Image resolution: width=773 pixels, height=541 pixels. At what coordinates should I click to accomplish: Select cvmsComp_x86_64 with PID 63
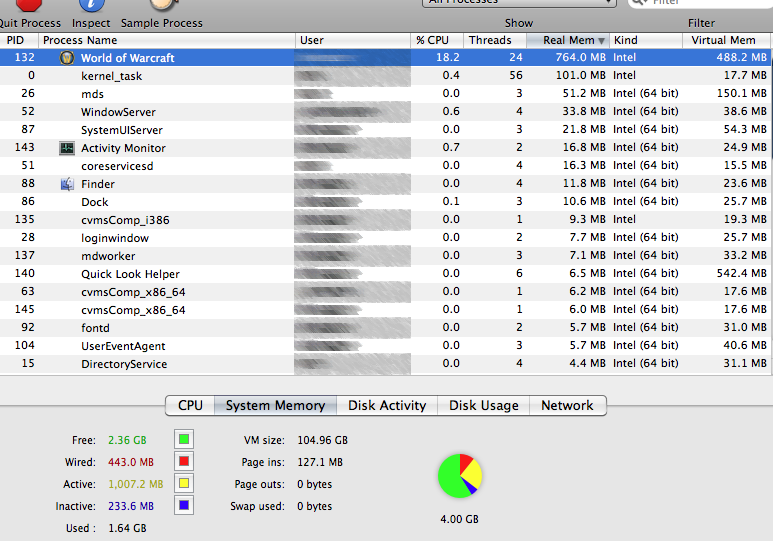(x=386, y=291)
